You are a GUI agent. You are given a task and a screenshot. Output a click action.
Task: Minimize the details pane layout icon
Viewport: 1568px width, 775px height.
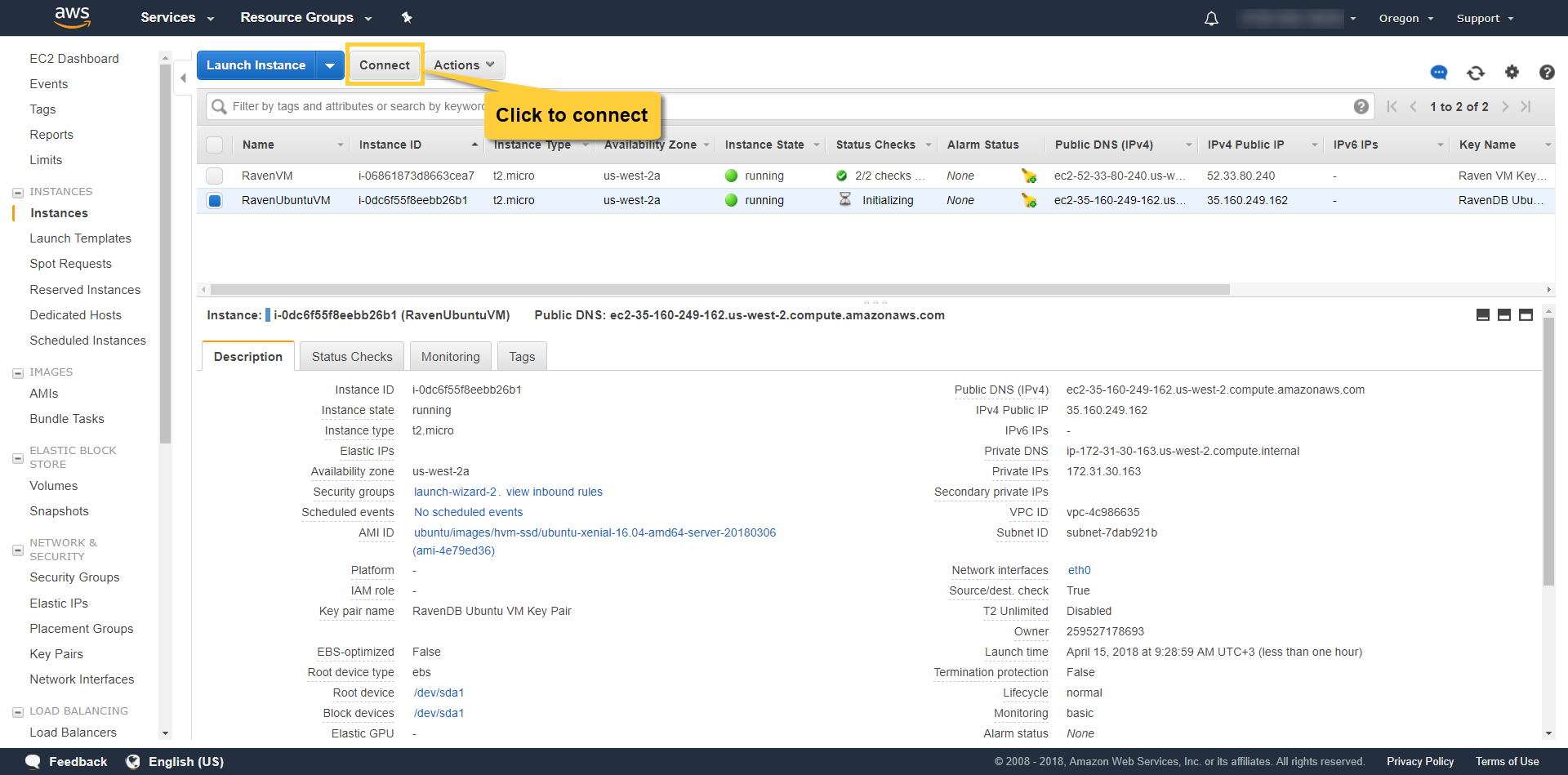1483,315
